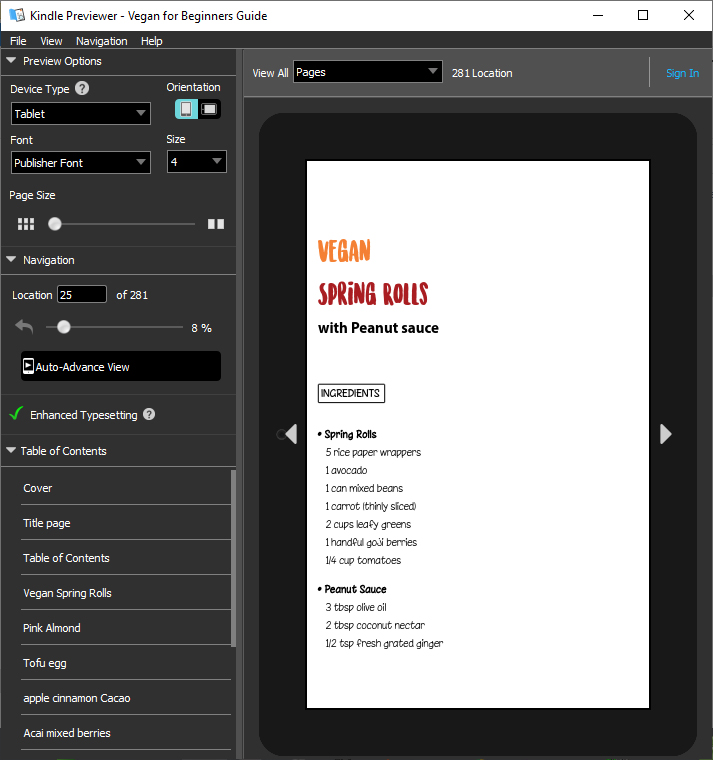Collapse the Table of Contents section
The image size is (713, 760).
click(11, 450)
